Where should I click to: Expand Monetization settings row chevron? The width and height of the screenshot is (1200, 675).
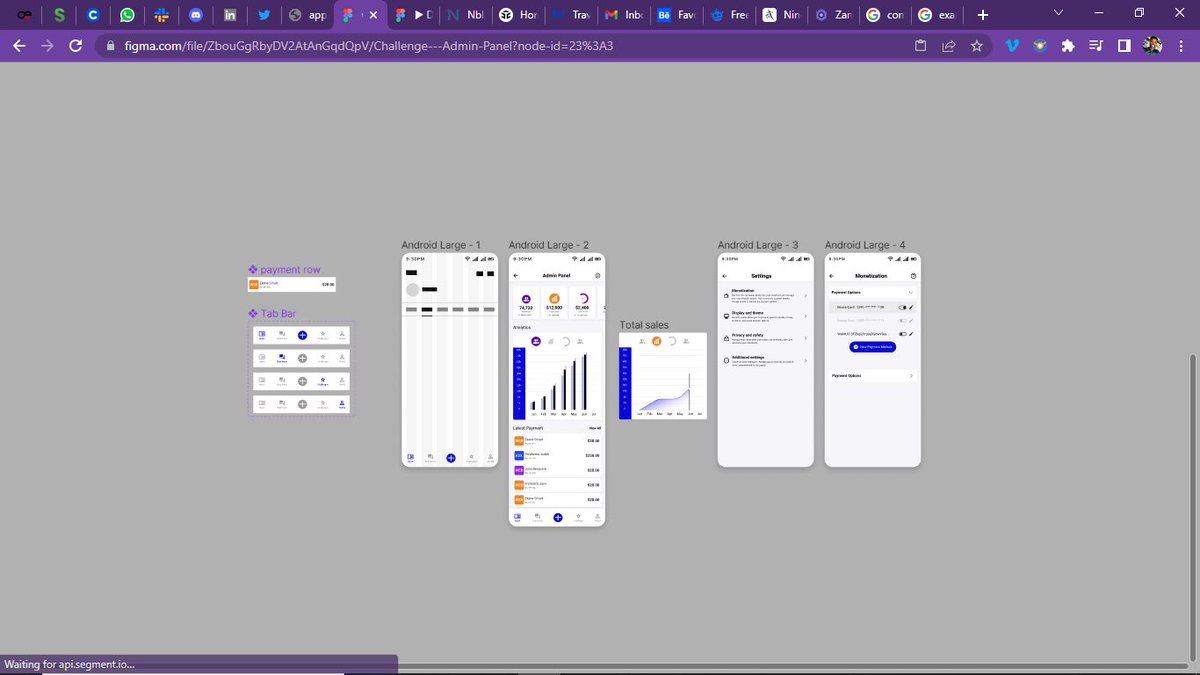805,296
